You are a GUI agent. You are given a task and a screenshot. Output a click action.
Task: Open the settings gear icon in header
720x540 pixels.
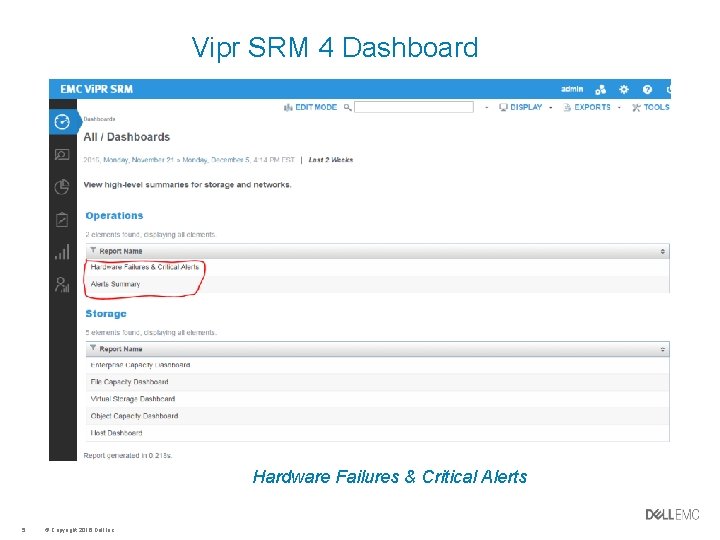[624, 90]
